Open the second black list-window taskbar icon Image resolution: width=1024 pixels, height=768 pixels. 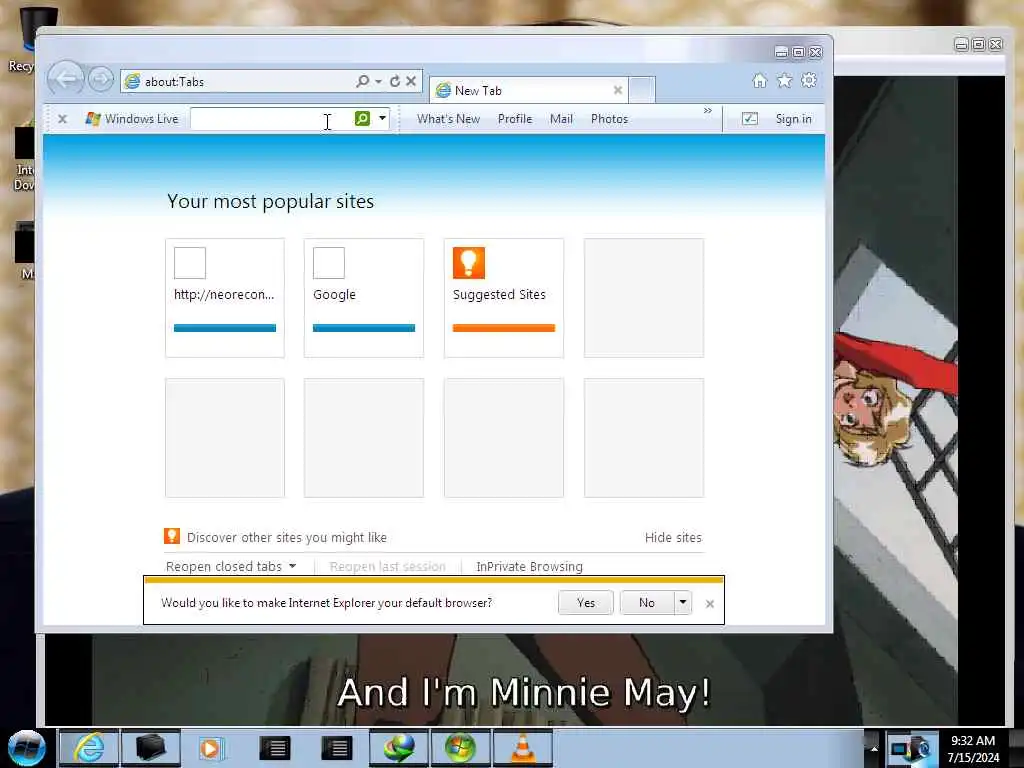tap(336, 748)
